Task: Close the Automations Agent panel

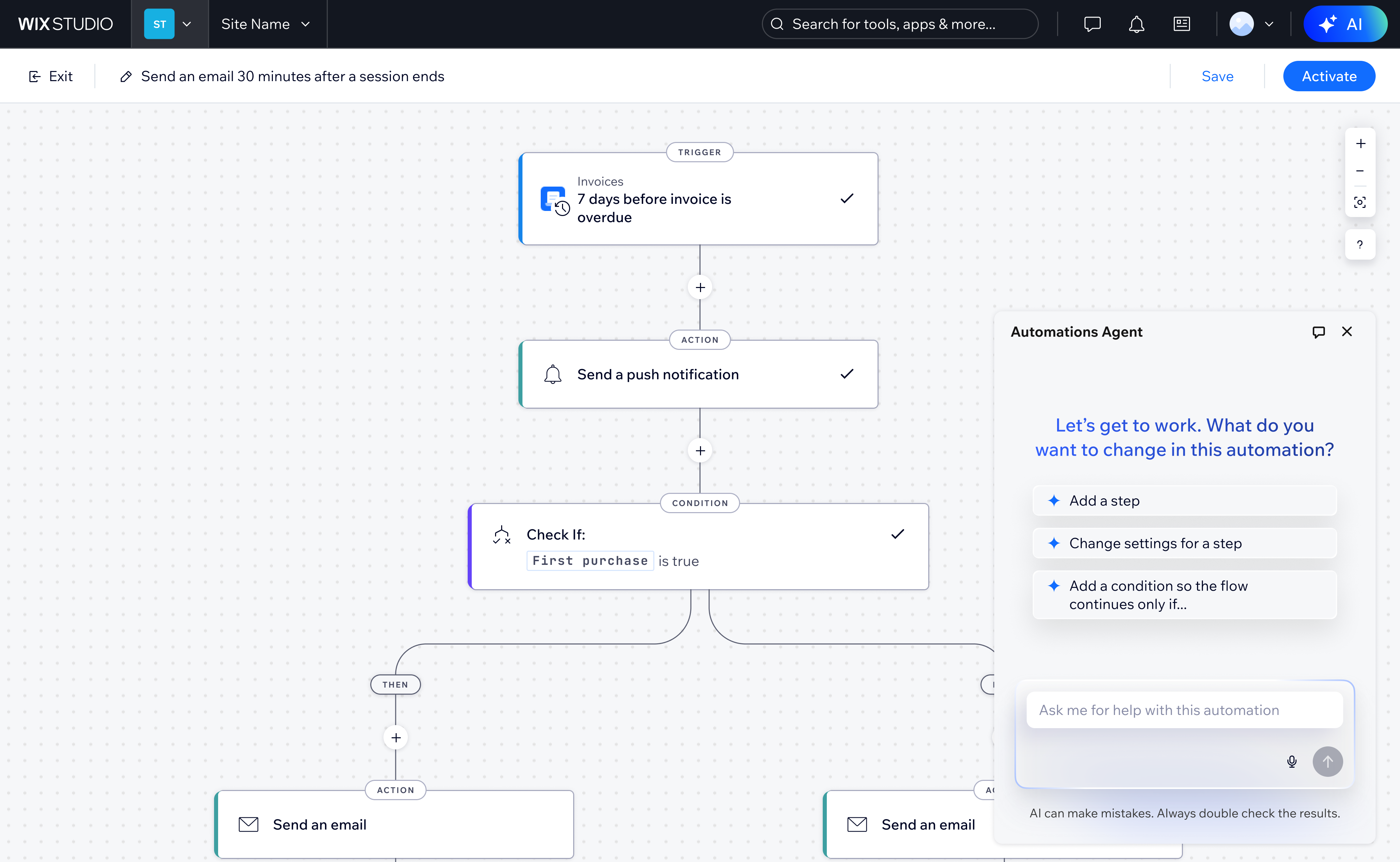Action: [1346, 331]
